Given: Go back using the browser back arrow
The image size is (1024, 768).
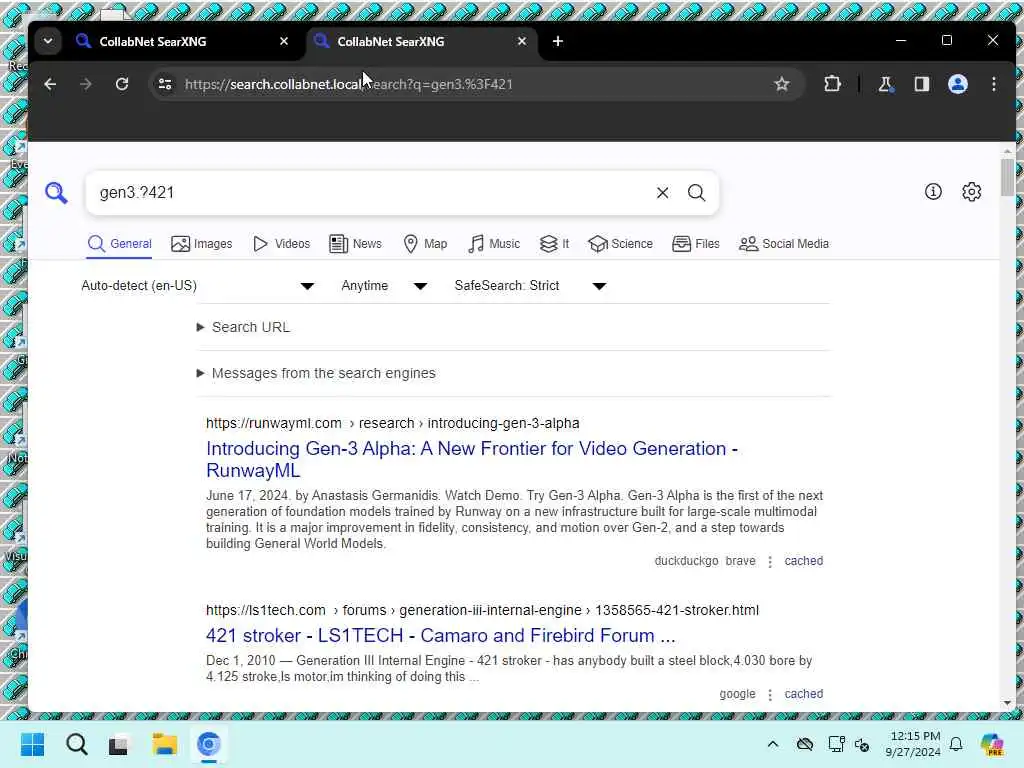Looking at the screenshot, I should click(x=50, y=84).
